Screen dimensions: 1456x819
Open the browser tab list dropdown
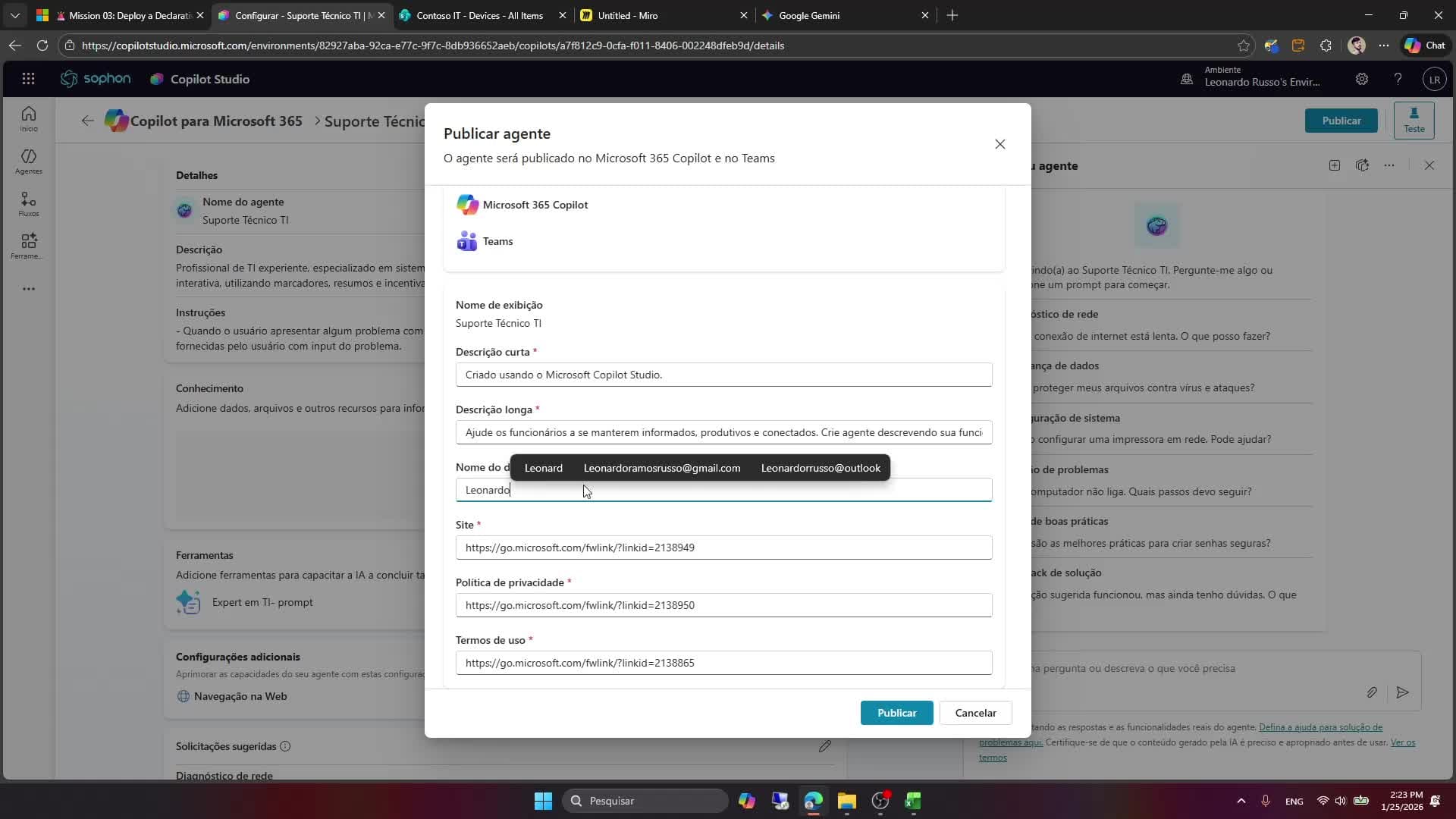click(x=14, y=15)
